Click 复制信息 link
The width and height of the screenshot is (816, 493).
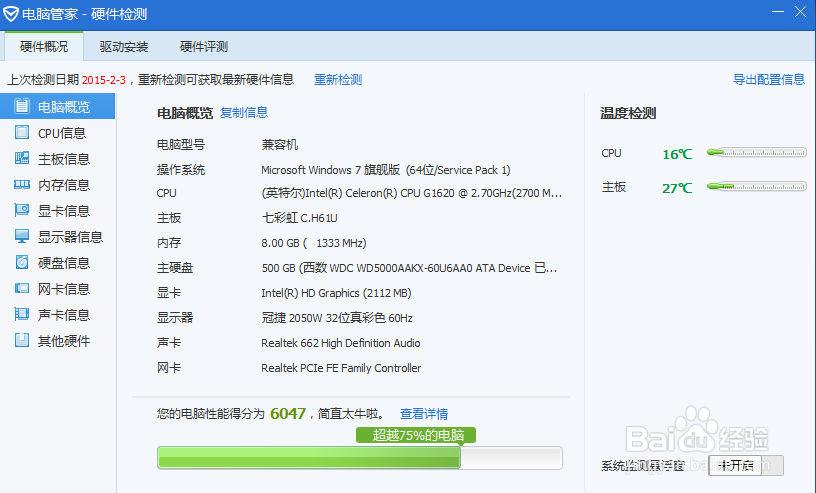pyautogui.click(x=244, y=112)
